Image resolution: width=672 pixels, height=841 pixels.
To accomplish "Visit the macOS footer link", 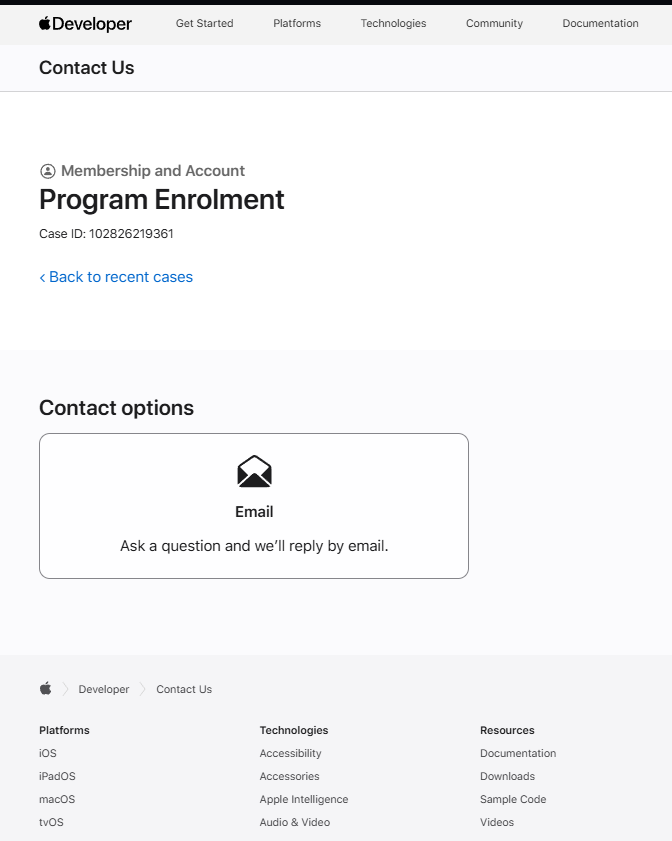I will (x=57, y=799).
